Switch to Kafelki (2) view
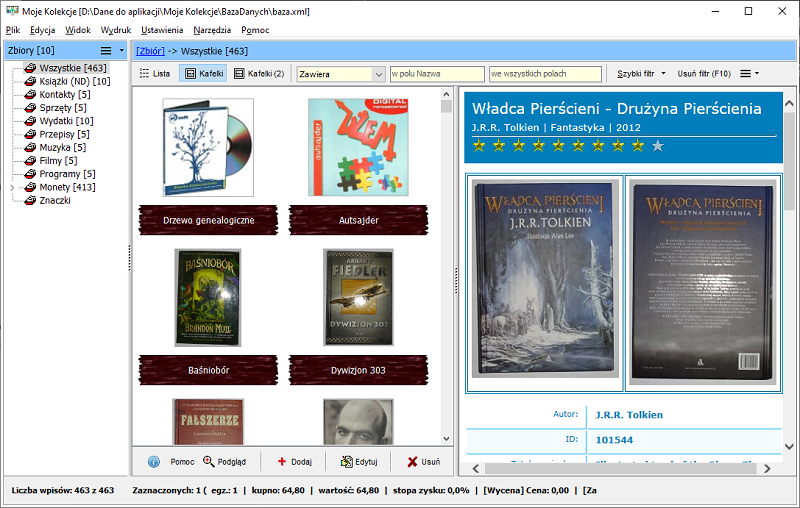 pos(259,73)
